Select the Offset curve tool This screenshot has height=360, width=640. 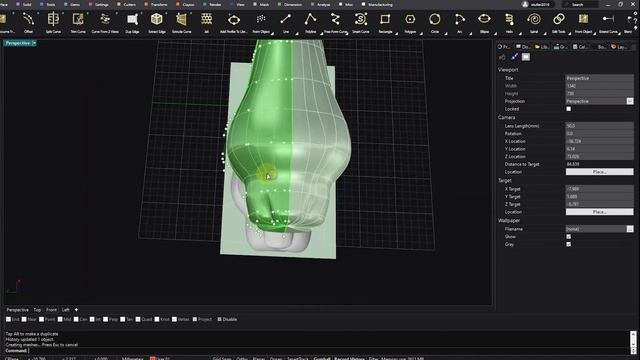click(x=28, y=22)
